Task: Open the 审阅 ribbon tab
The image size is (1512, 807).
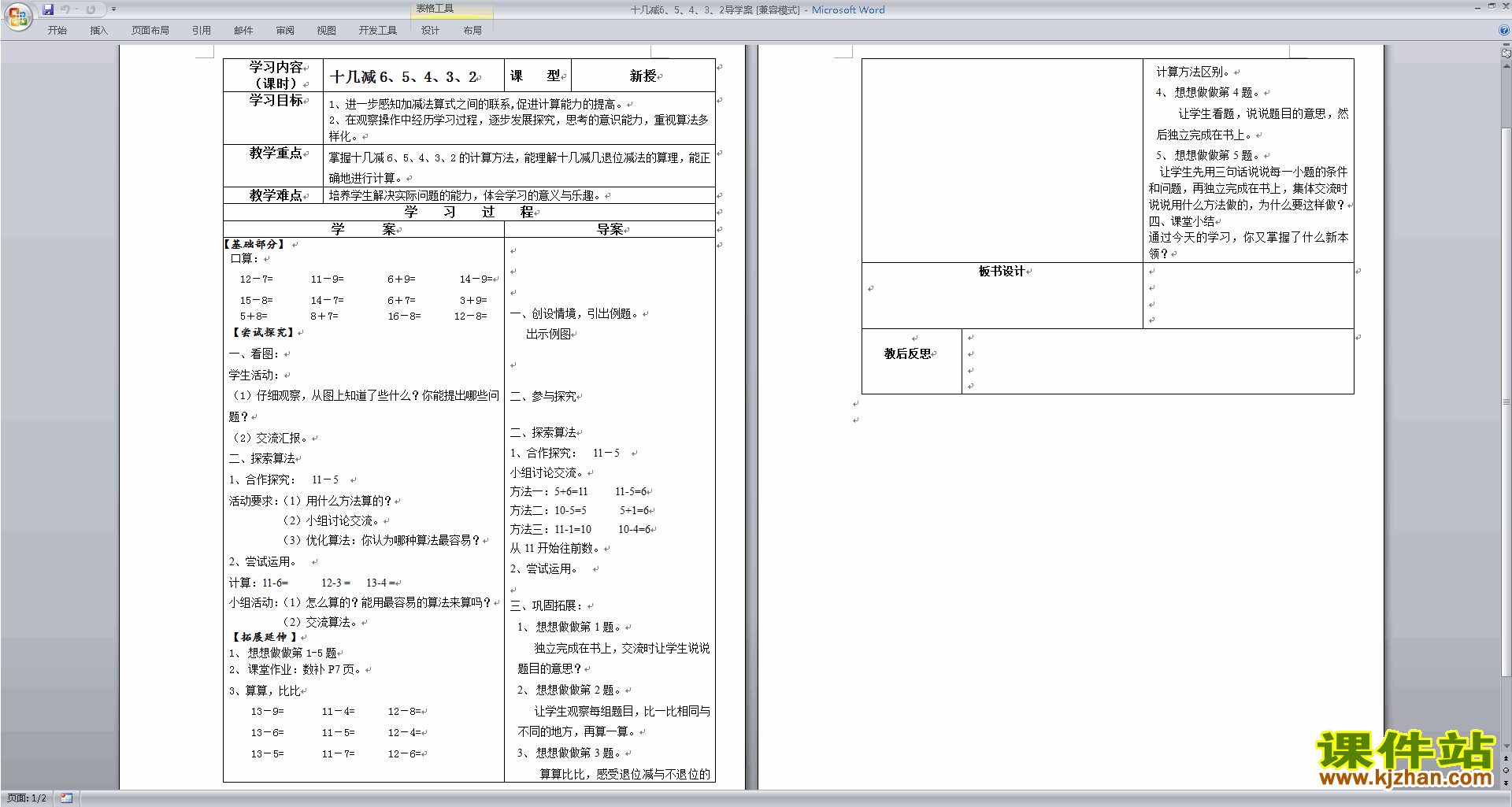Action: click(285, 30)
